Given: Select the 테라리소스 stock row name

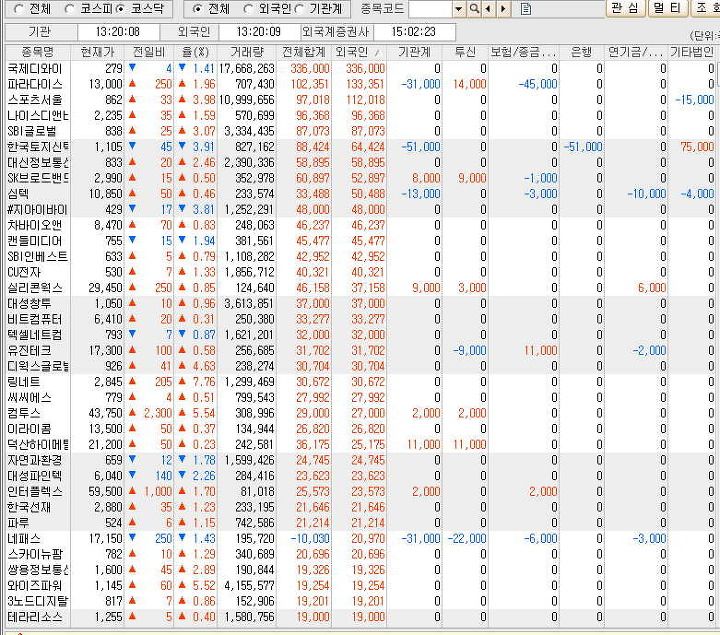Looking at the screenshot, I should click(35, 617).
